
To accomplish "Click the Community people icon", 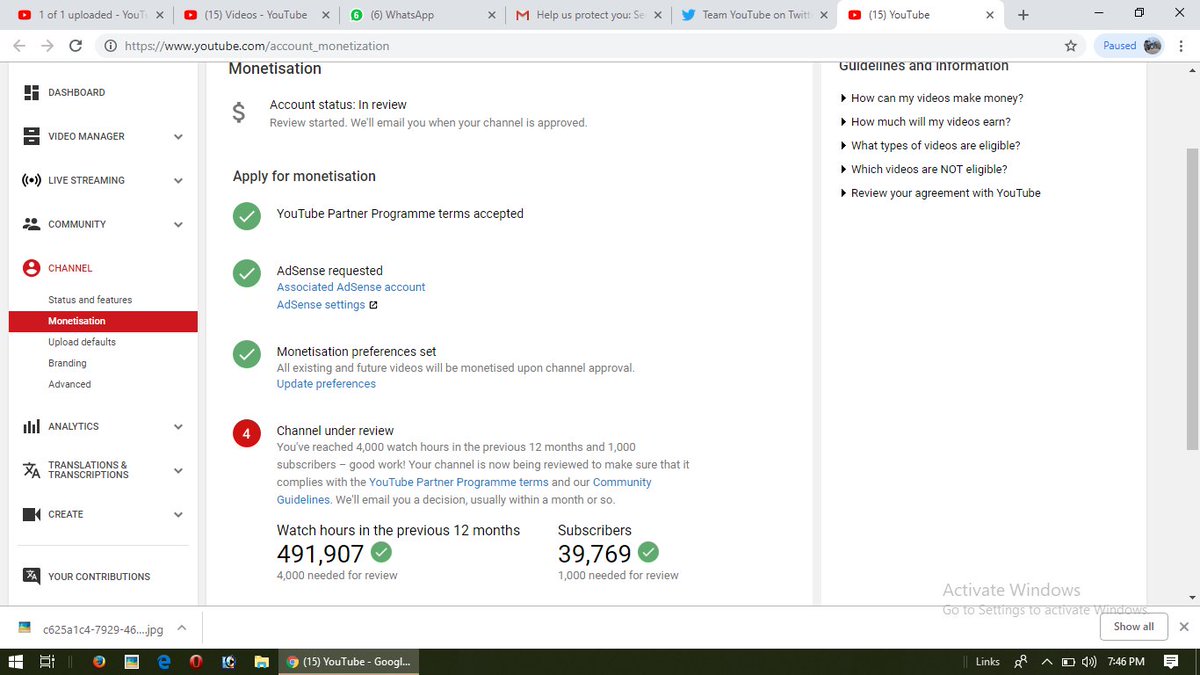I will coord(31,224).
